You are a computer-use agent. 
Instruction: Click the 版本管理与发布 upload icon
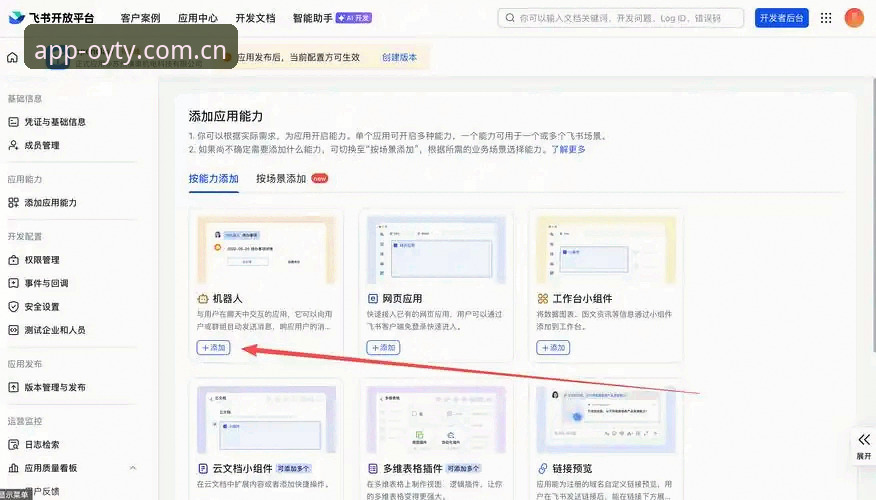coord(13,387)
